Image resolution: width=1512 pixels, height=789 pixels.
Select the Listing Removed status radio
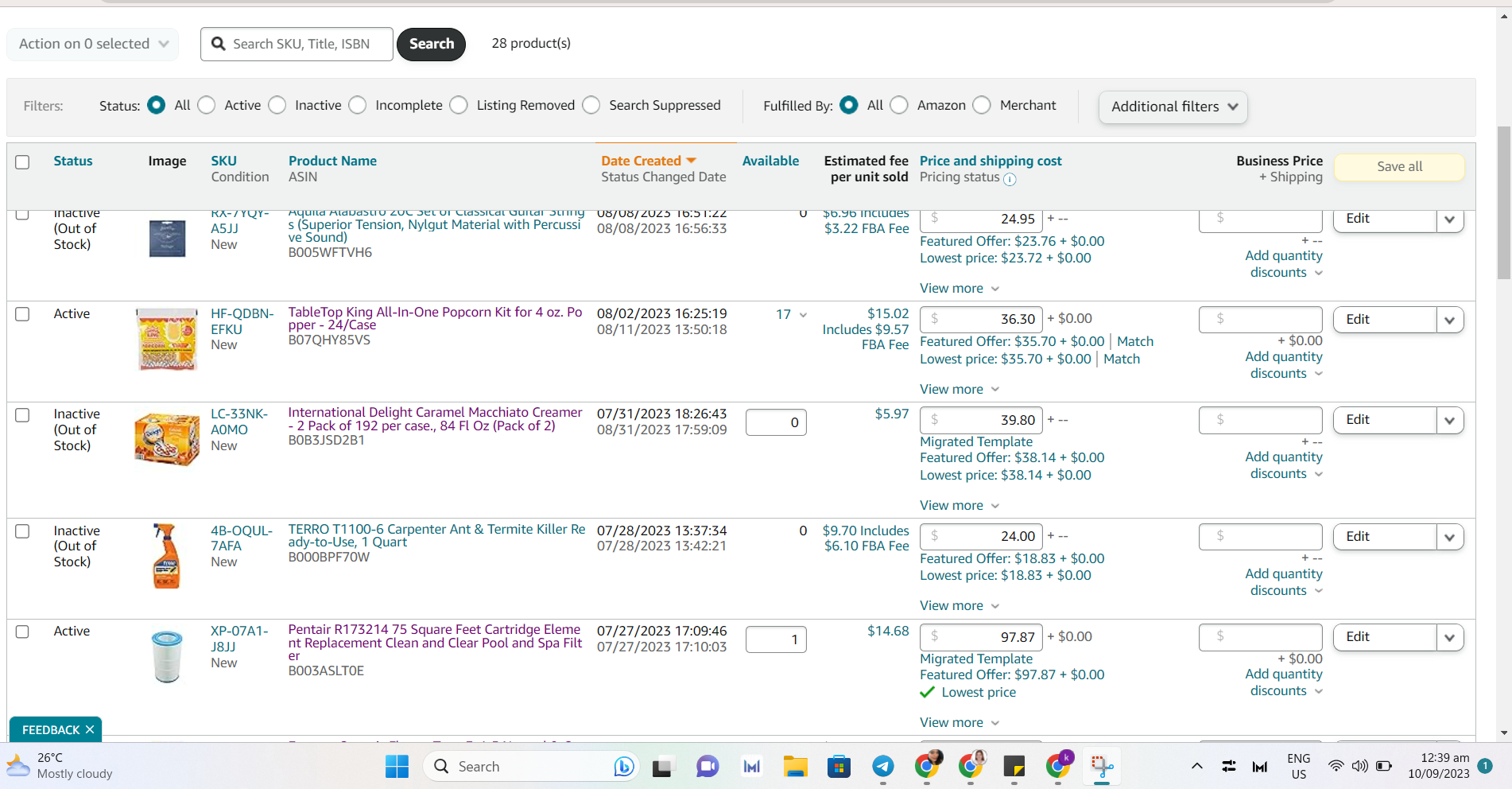[x=459, y=105]
